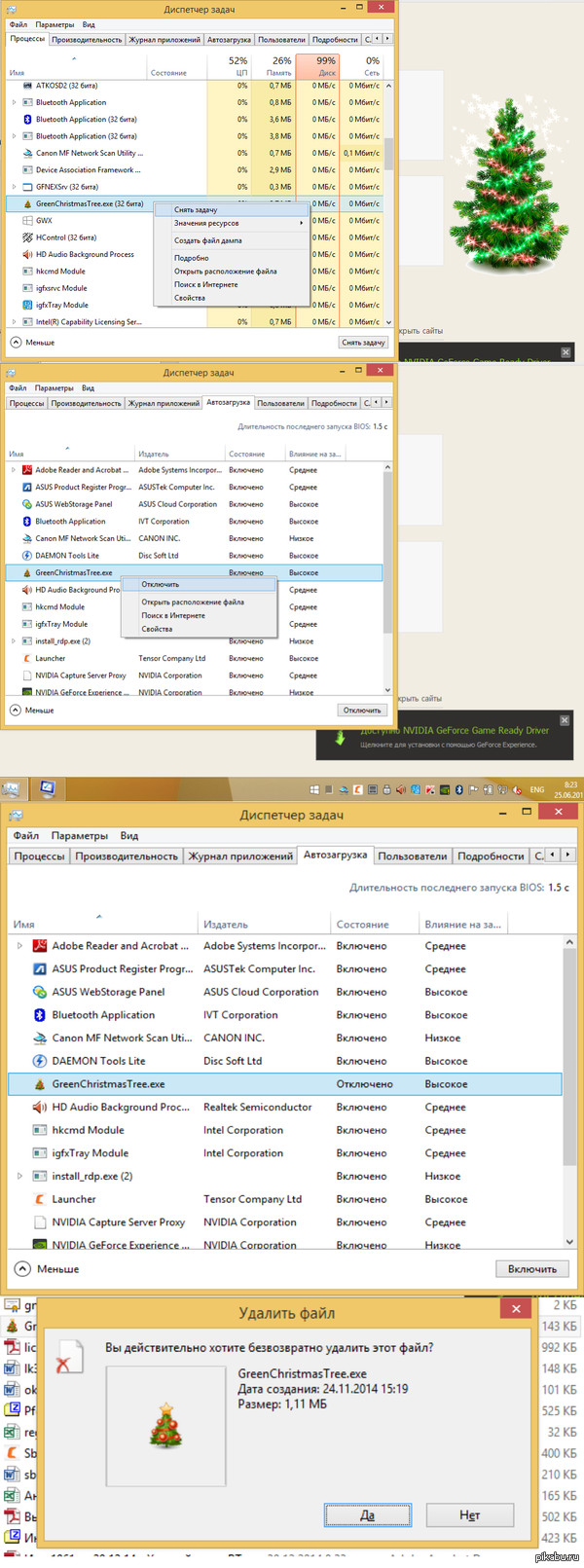The width and height of the screenshot is (584, 1568).
Task: Expand install_rdp.exe (2) group in largest window
Action: point(19,1176)
